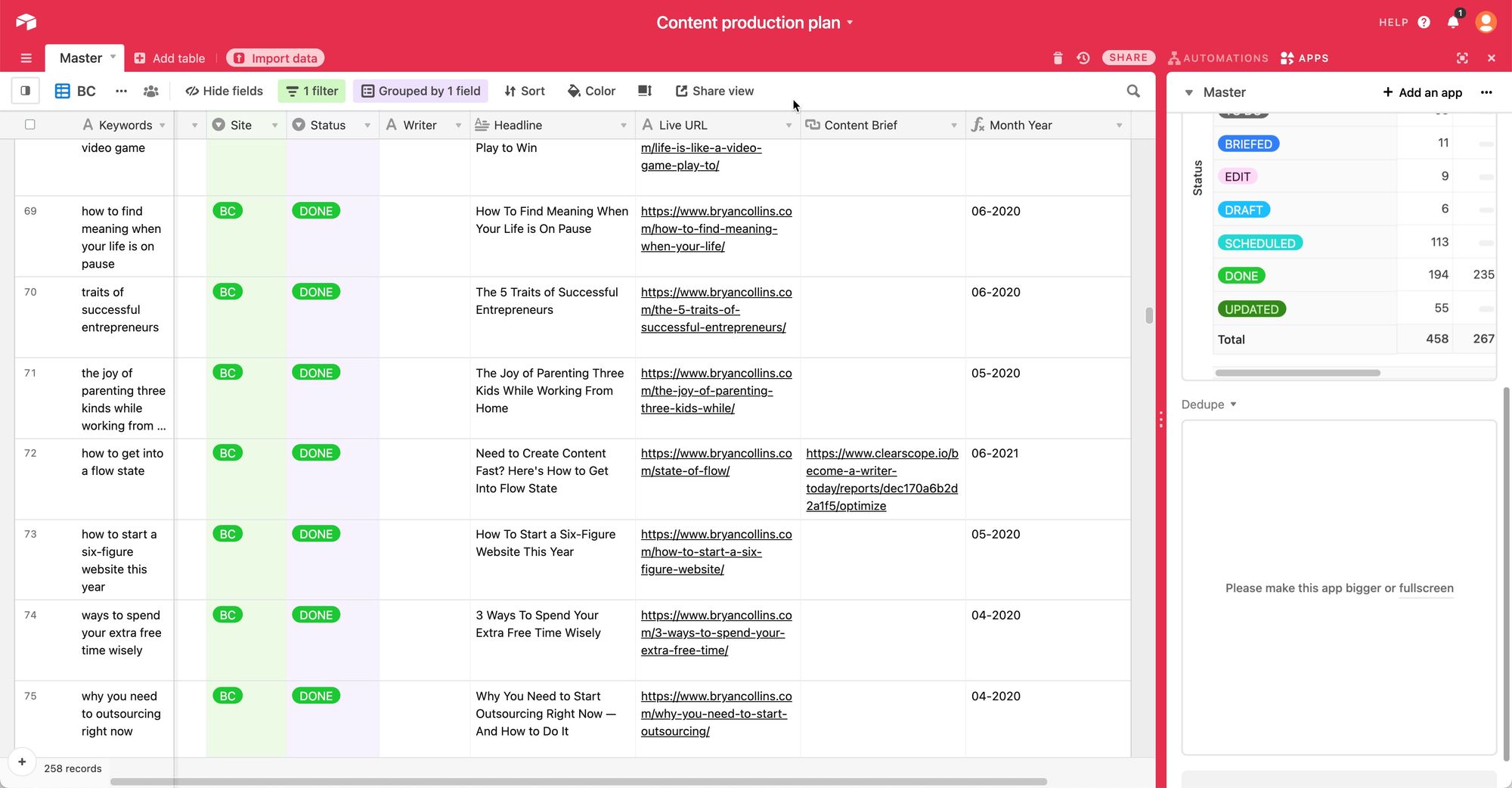Open the Status column dropdown arrow
Image resolution: width=1512 pixels, height=788 pixels.
point(367,126)
